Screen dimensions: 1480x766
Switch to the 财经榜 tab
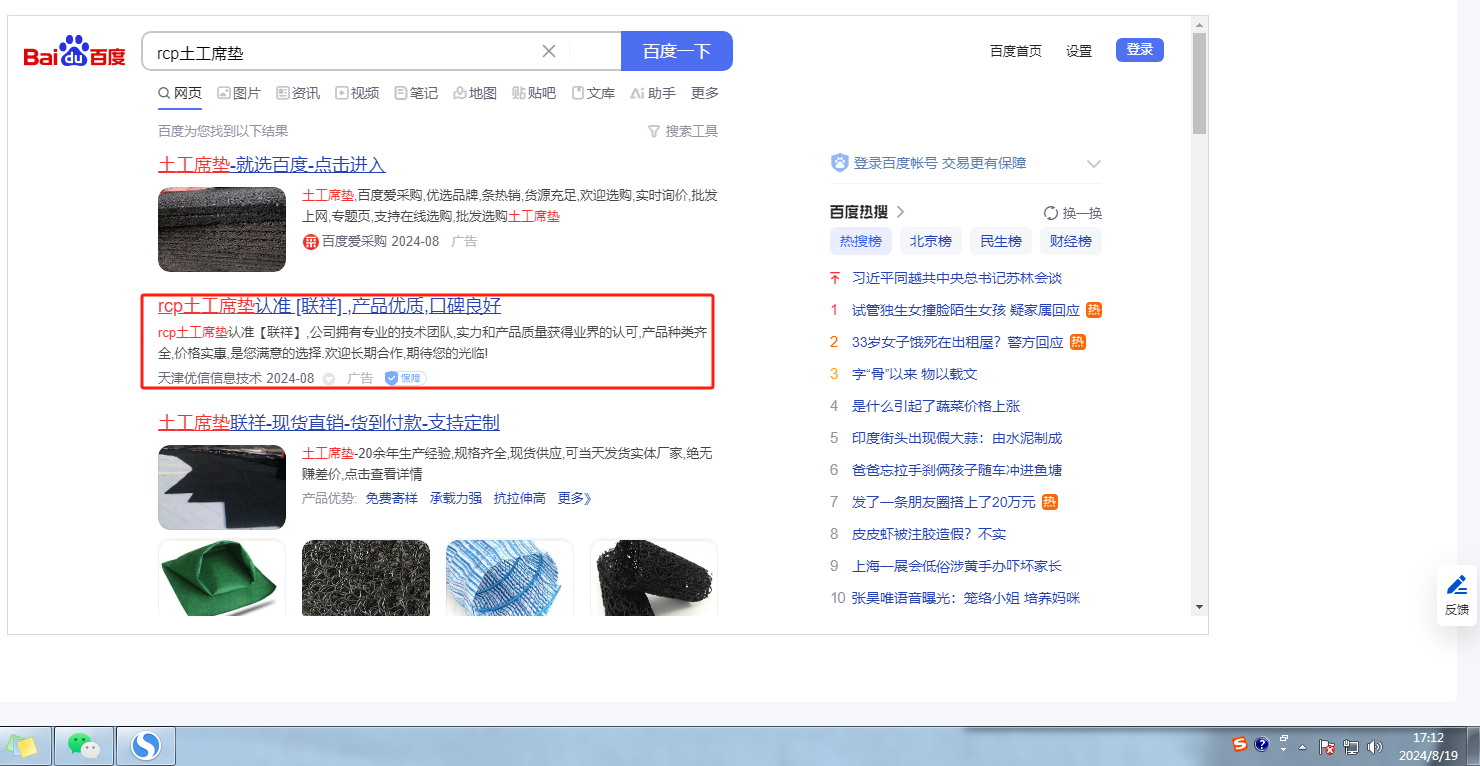pyautogui.click(x=1071, y=241)
